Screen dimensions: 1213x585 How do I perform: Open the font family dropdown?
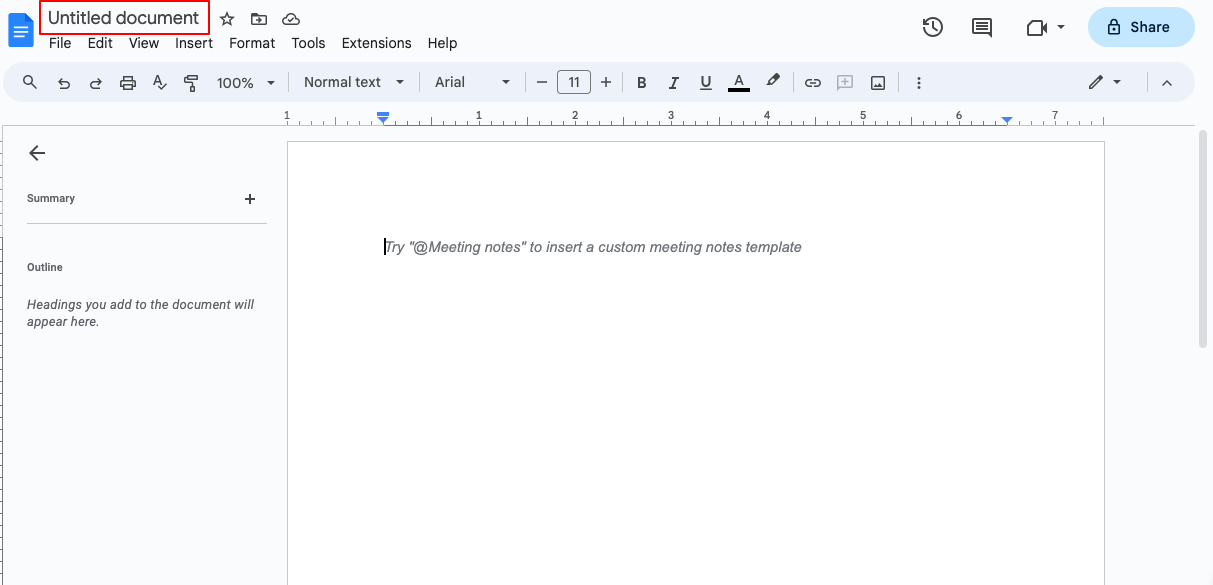[471, 82]
